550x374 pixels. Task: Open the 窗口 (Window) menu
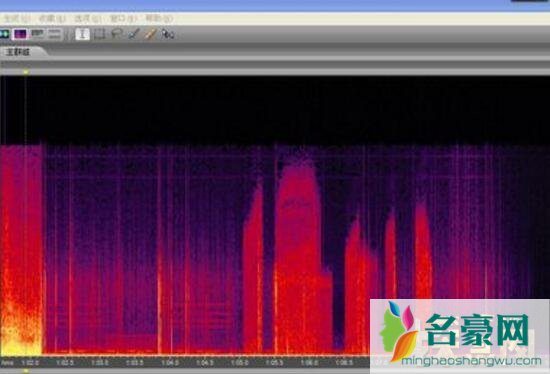[x=123, y=19]
